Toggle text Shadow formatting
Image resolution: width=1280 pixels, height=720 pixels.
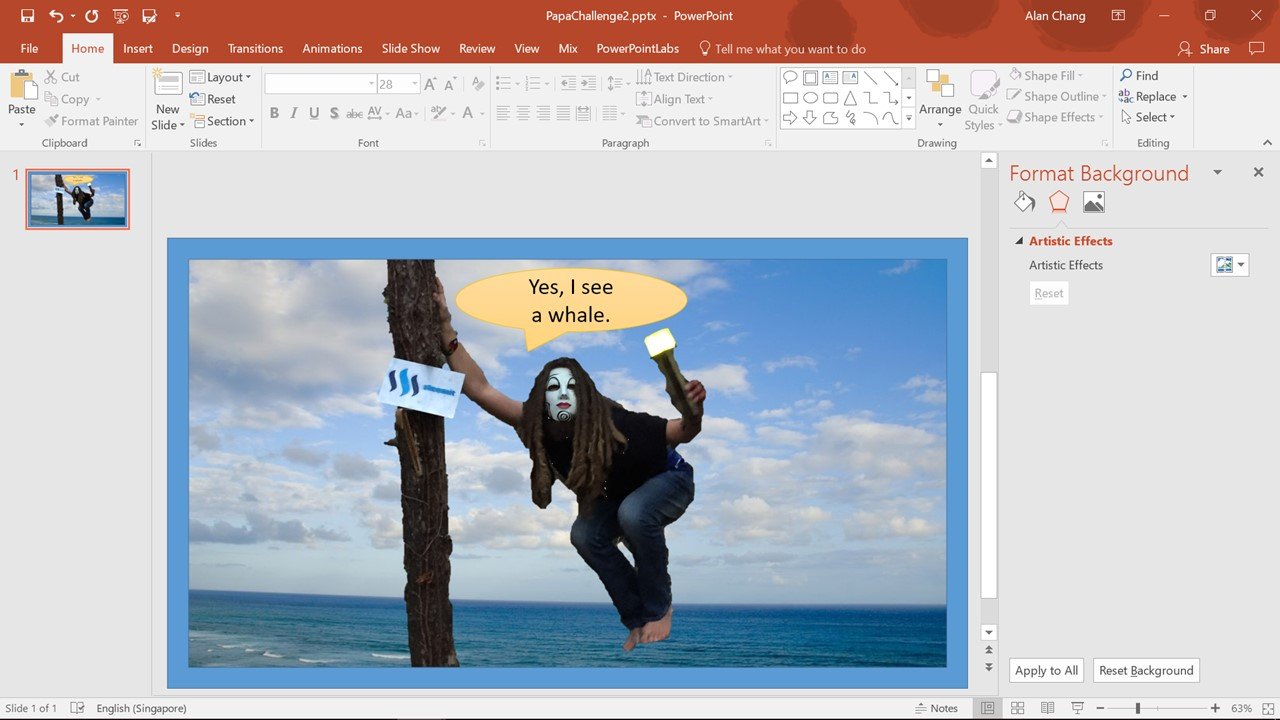[x=334, y=113]
